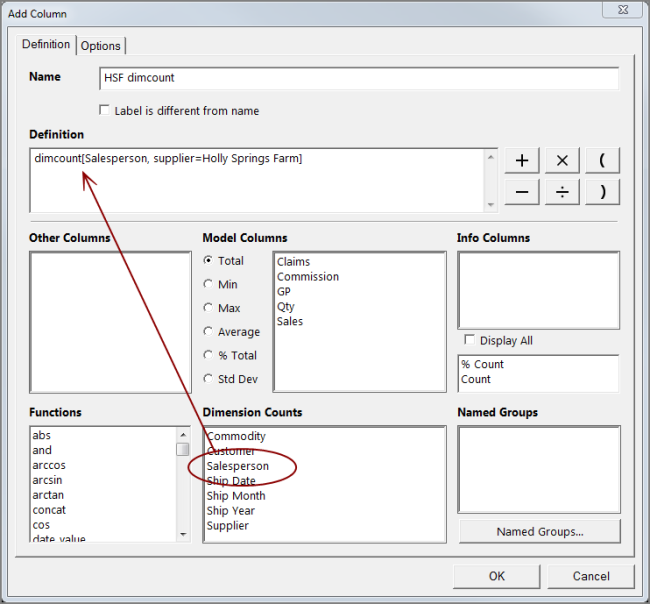
Task: Select the arccos function
Action: (49, 465)
